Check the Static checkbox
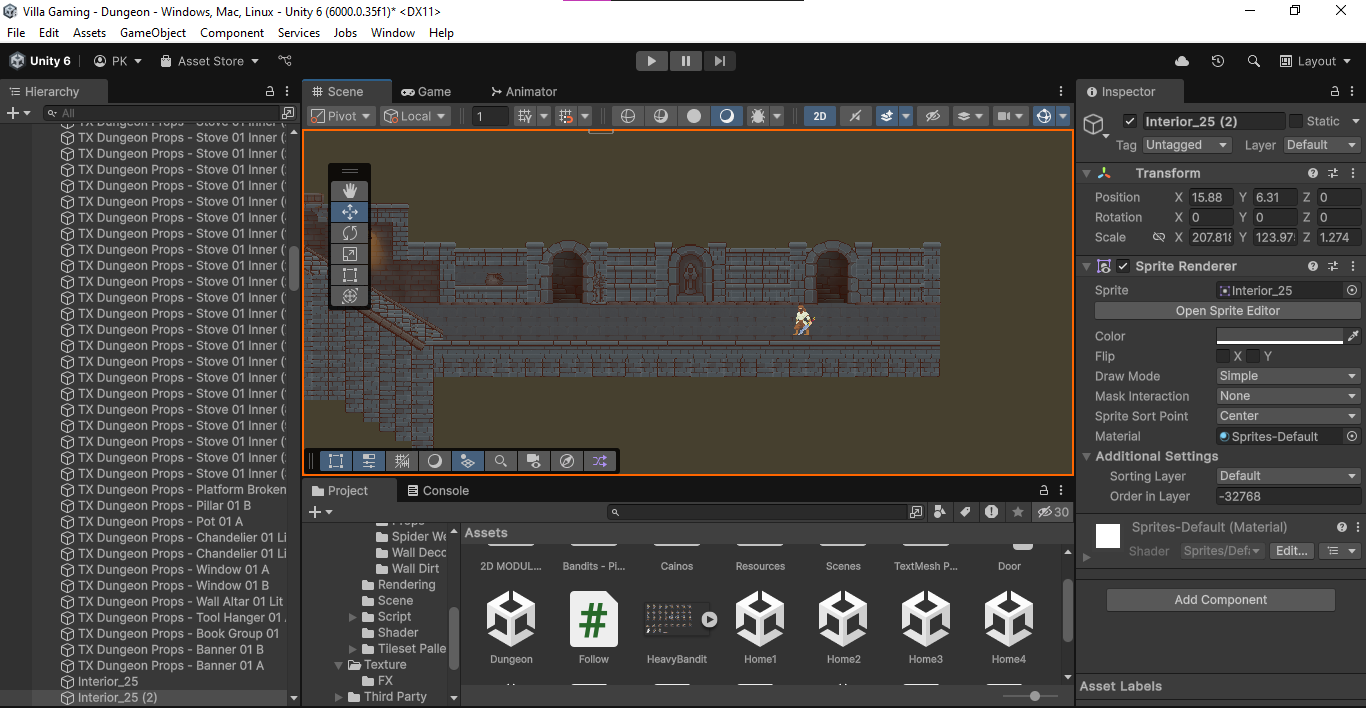This screenshot has width=1366, height=708. pos(1296,121)
